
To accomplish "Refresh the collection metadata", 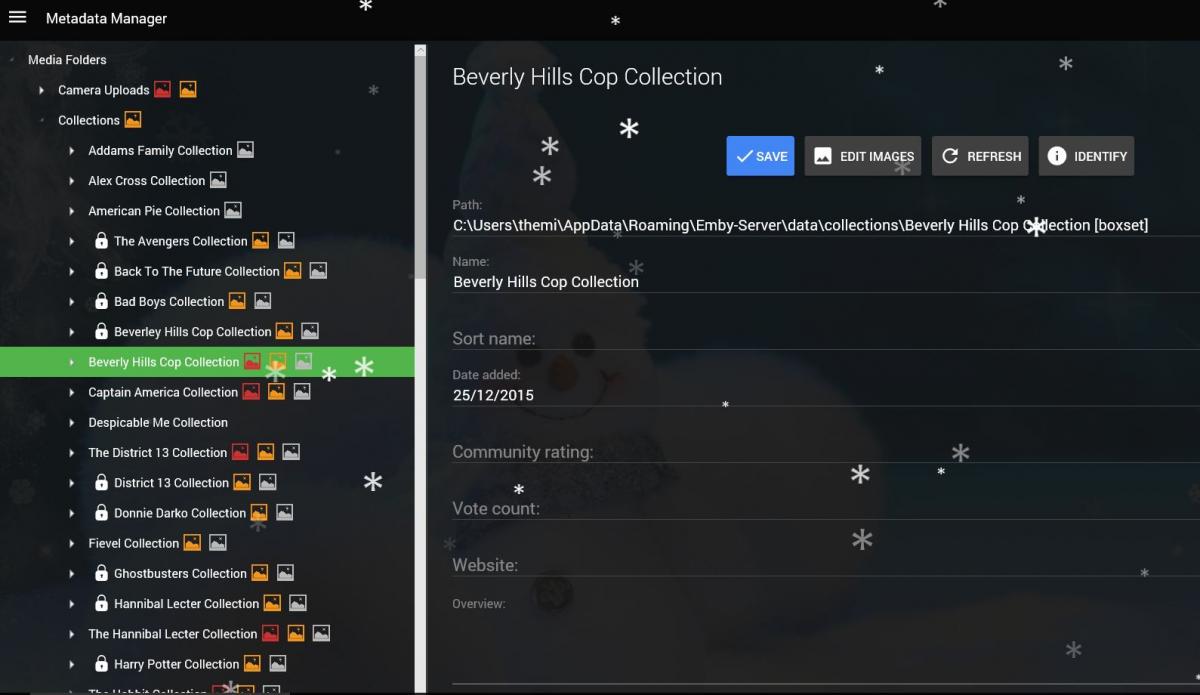I will coord(981,156).
